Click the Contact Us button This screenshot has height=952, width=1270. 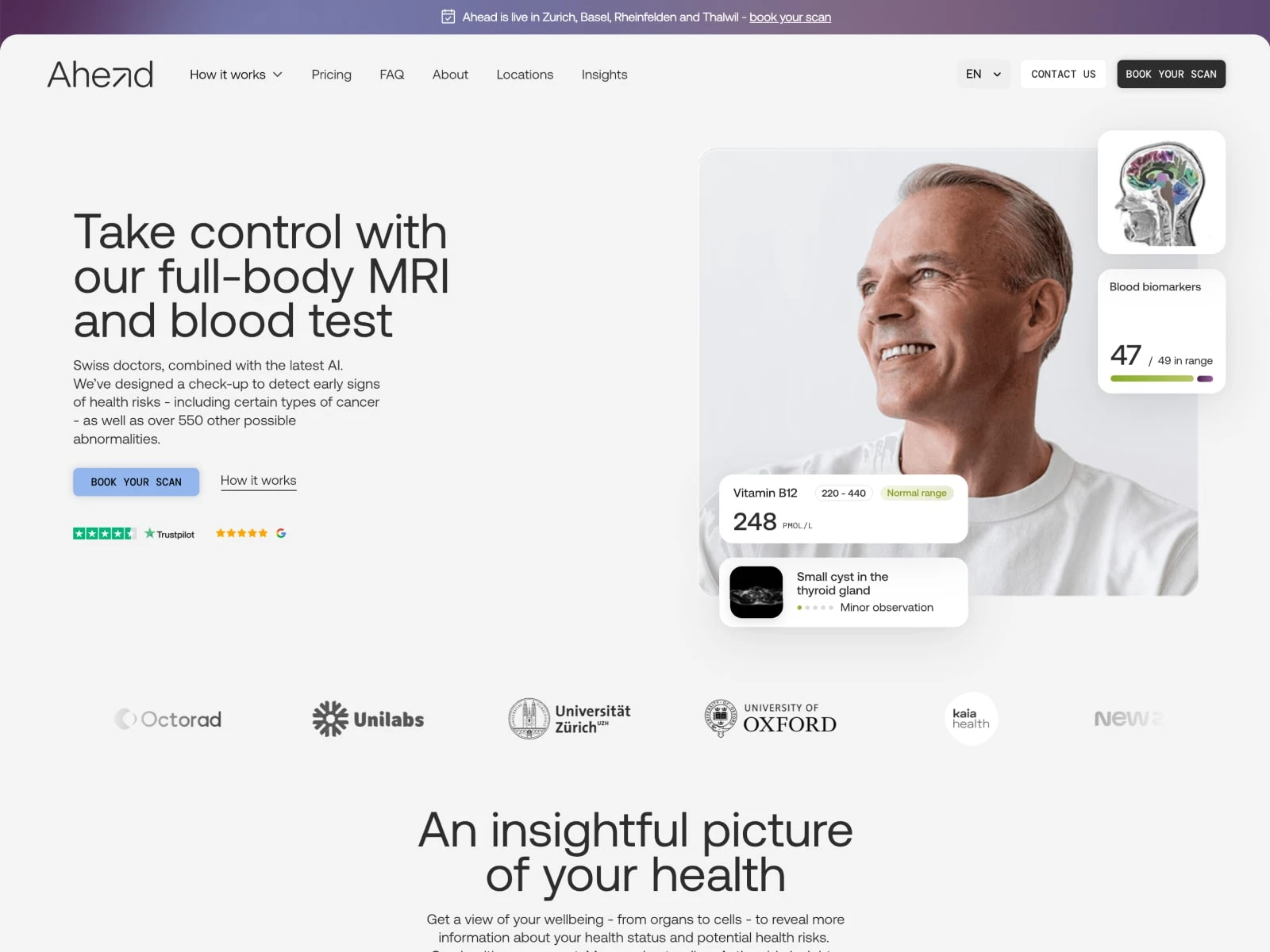click(1063, 74)
